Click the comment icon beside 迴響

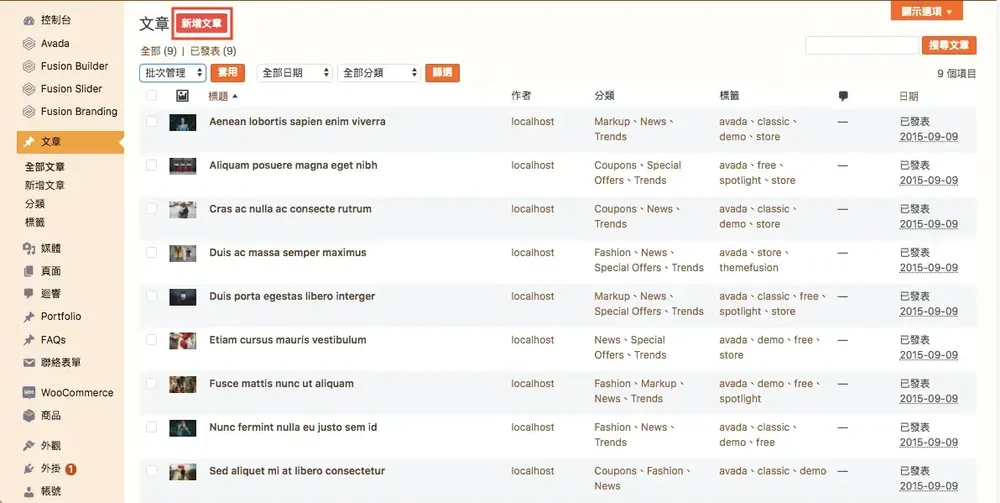coord(29,294)
